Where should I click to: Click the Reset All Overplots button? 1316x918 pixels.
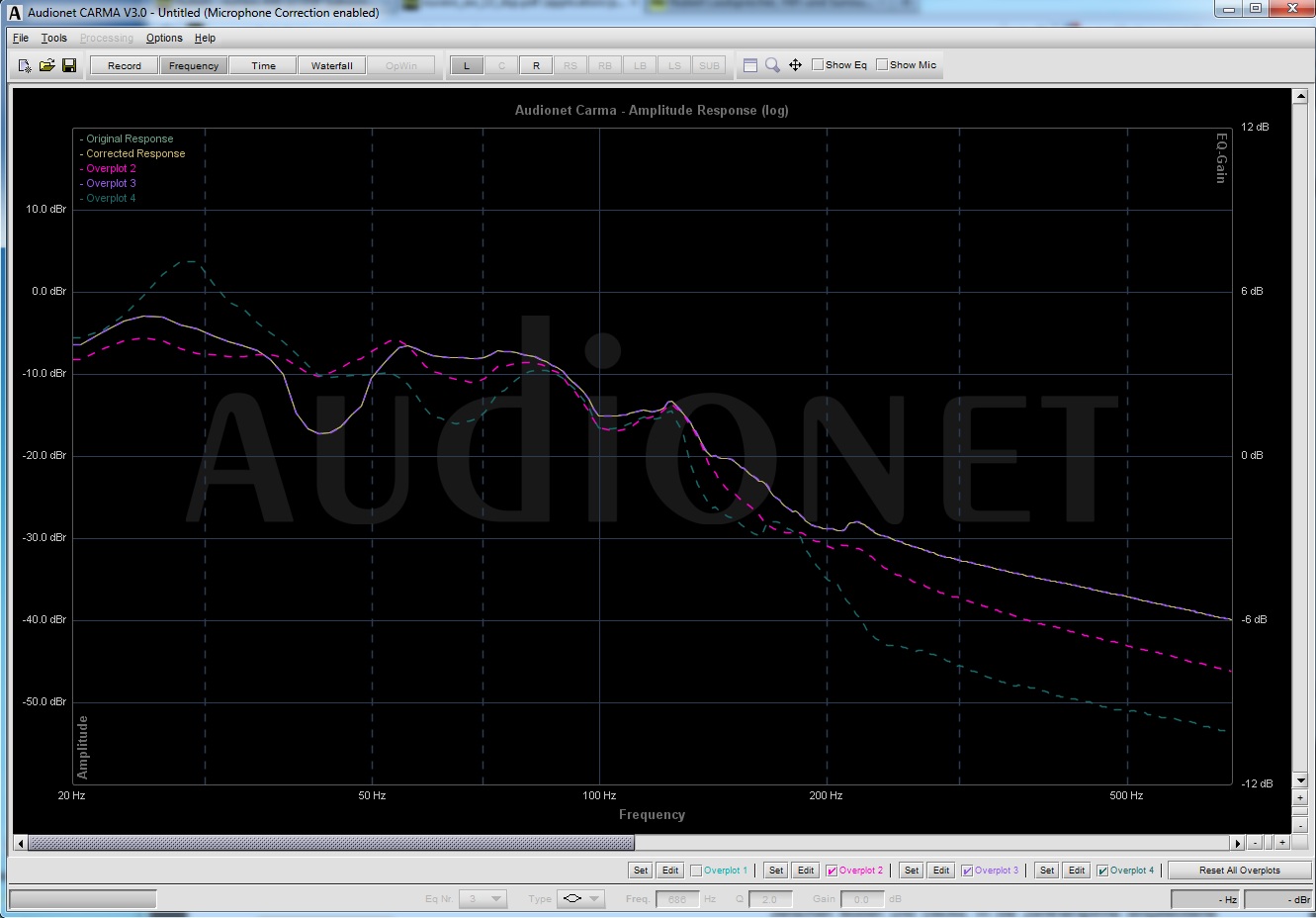point(1239,871)
